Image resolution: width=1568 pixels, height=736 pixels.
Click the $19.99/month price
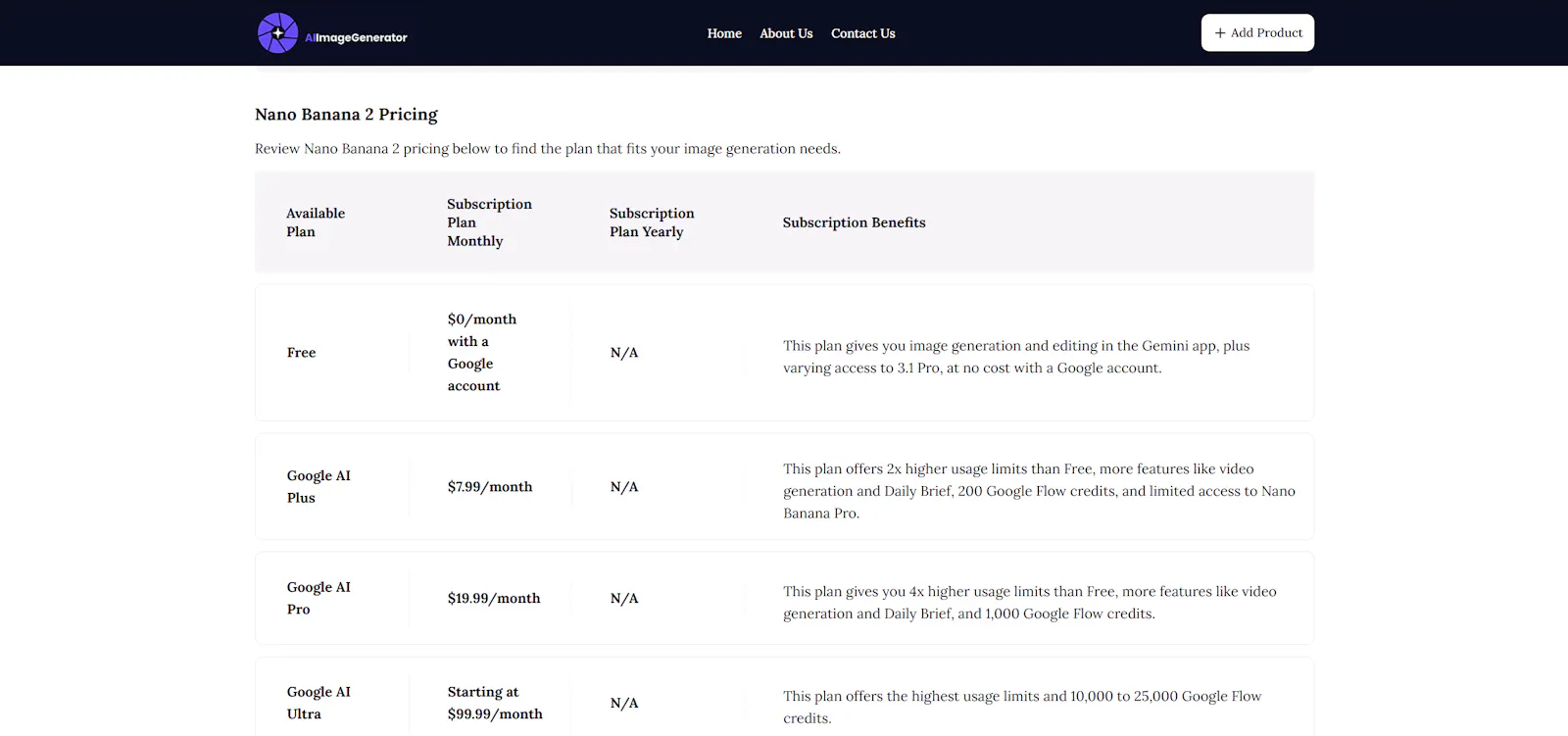pos(494,598)
